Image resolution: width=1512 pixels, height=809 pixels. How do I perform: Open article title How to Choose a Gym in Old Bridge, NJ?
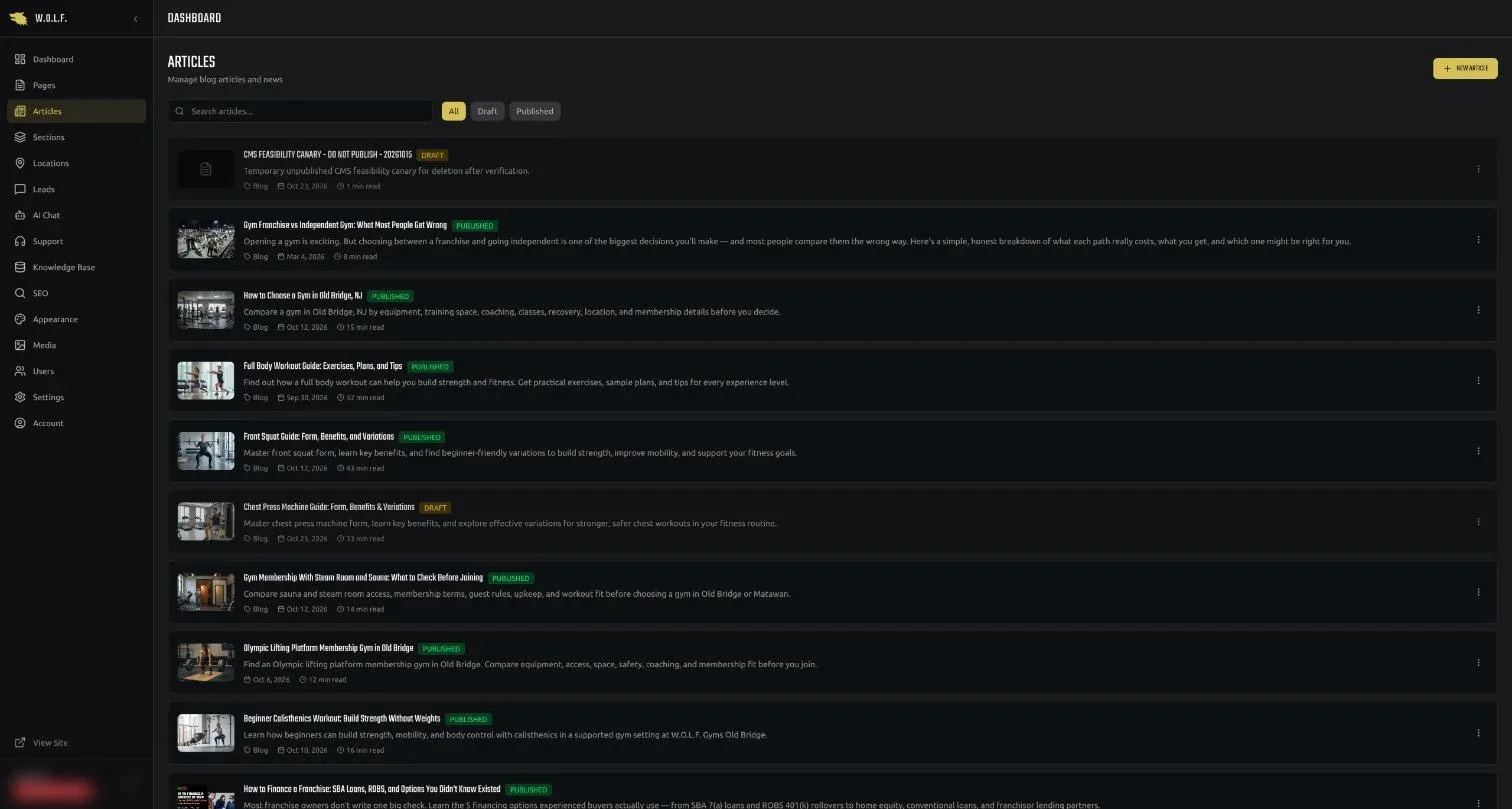[303, 296]
